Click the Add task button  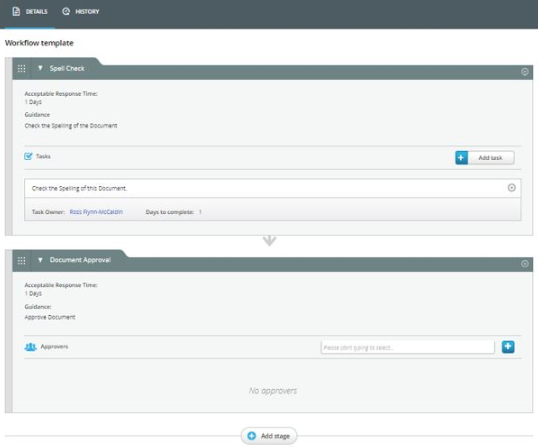[x=484, y=158]
